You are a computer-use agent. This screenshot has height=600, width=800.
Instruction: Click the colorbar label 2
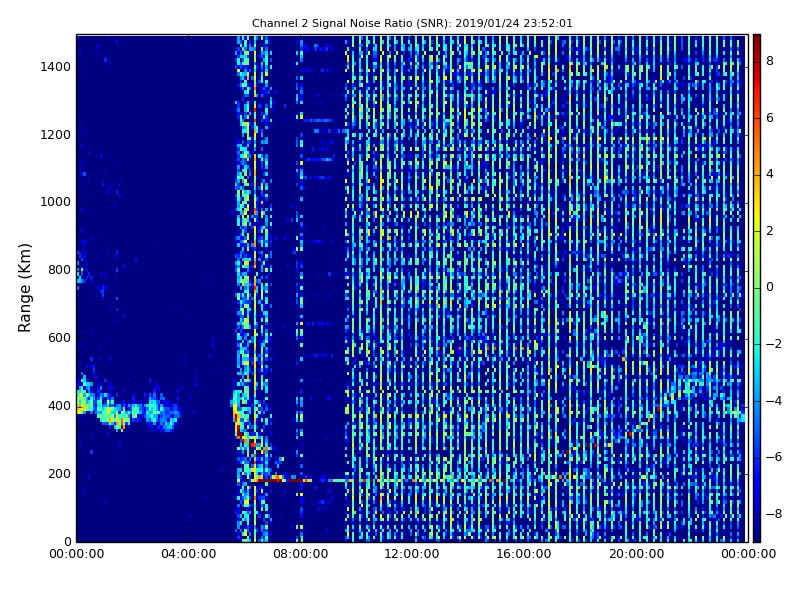(770, 231)
